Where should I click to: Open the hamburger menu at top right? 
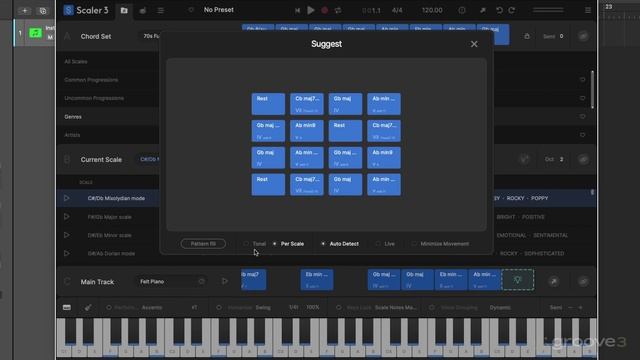coord(588,10)
